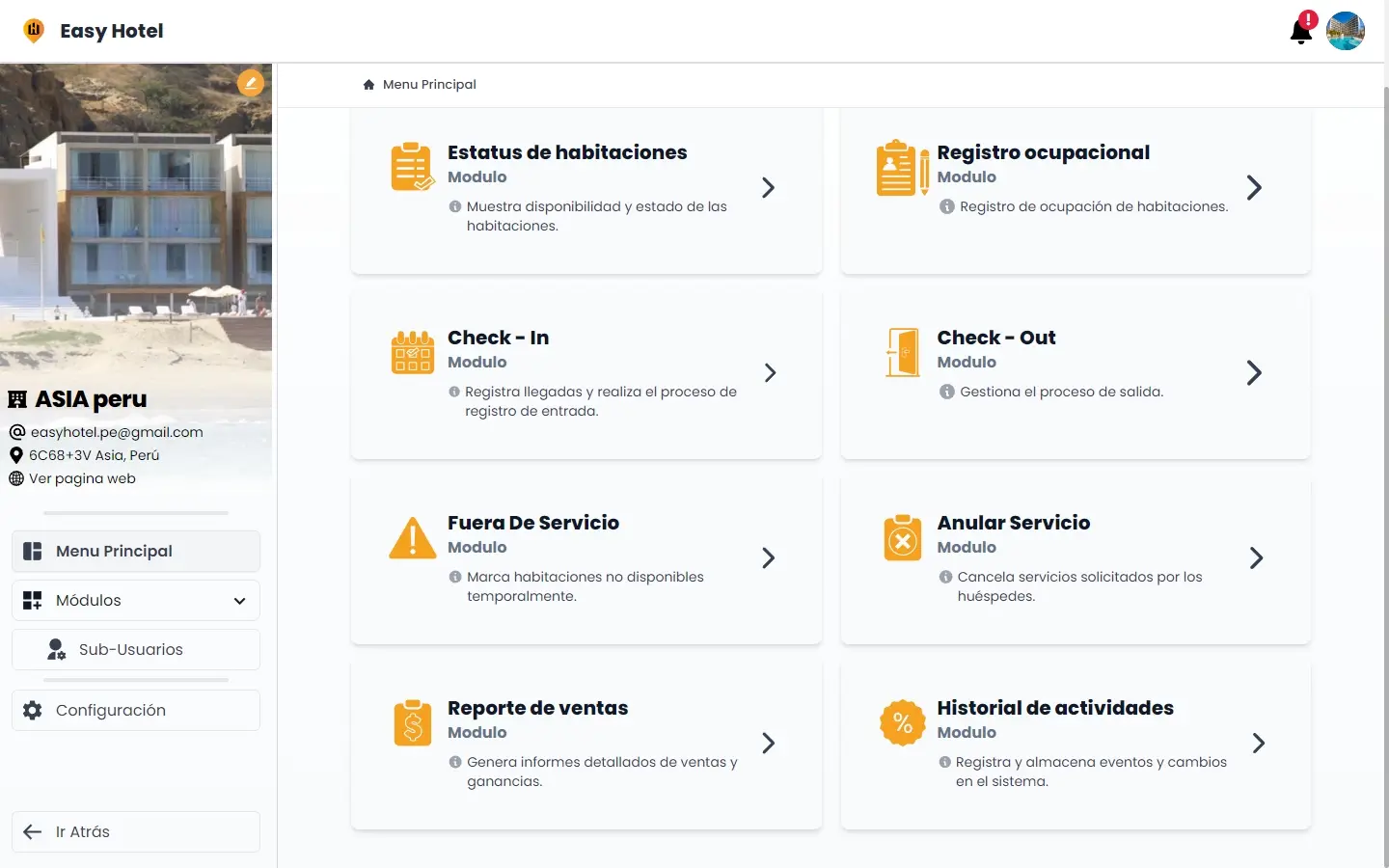
Task: Select the Anular Servicio cancel icon
Action: click(901, 537)
